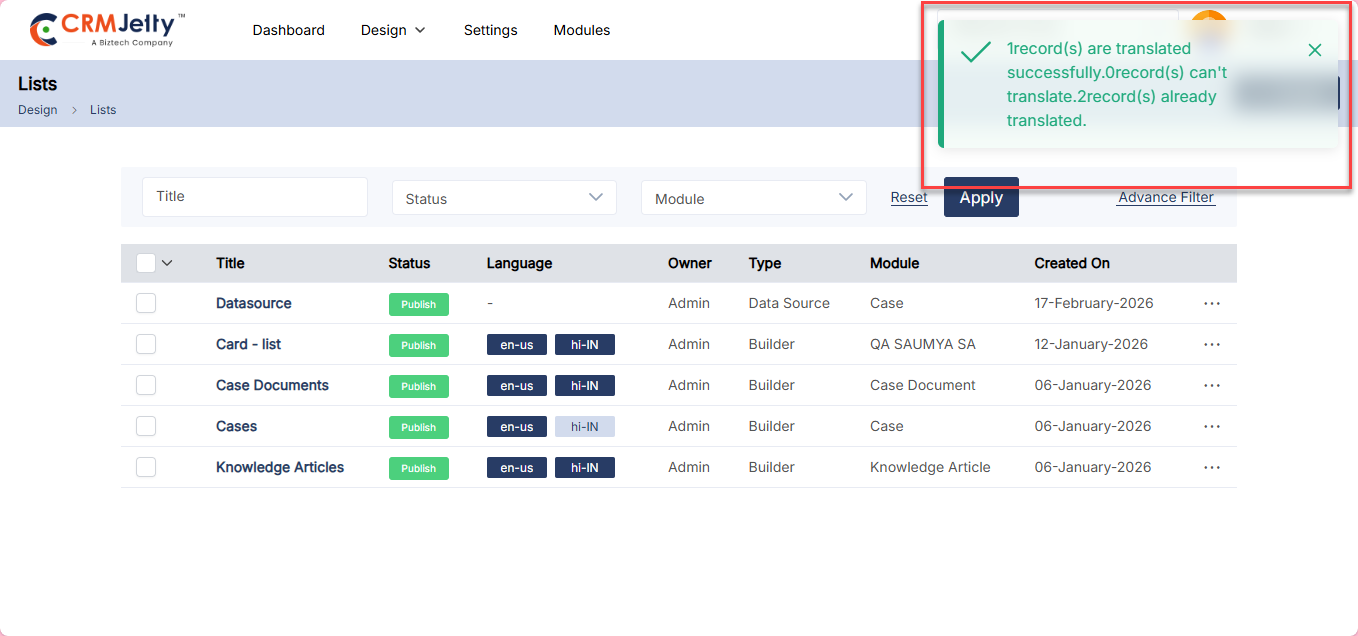The image size is (1358, 636).
Task: Open the three-dots menu for Case Documents row
Action: (x=1212, y=386)
